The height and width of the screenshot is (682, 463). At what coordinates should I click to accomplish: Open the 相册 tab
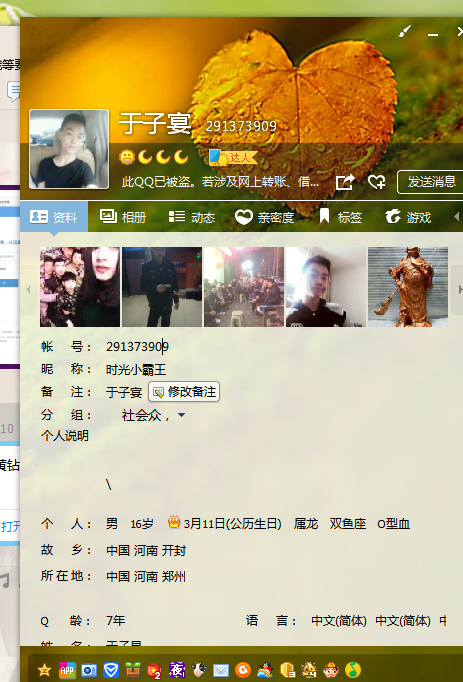click(x=123, y=217)
